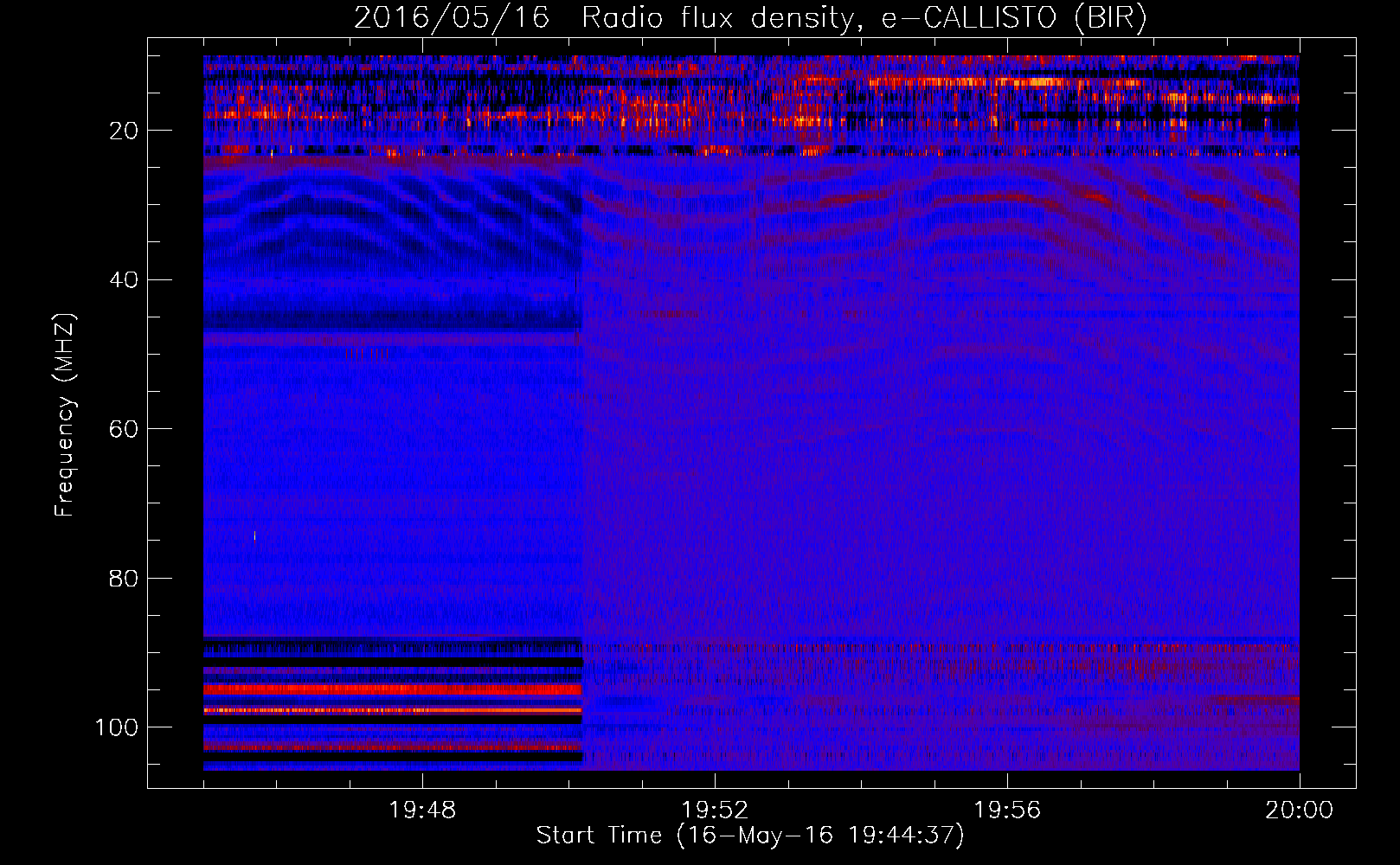
Task: Click the 19:48 time tick label
Action: [x=422, y=811]
